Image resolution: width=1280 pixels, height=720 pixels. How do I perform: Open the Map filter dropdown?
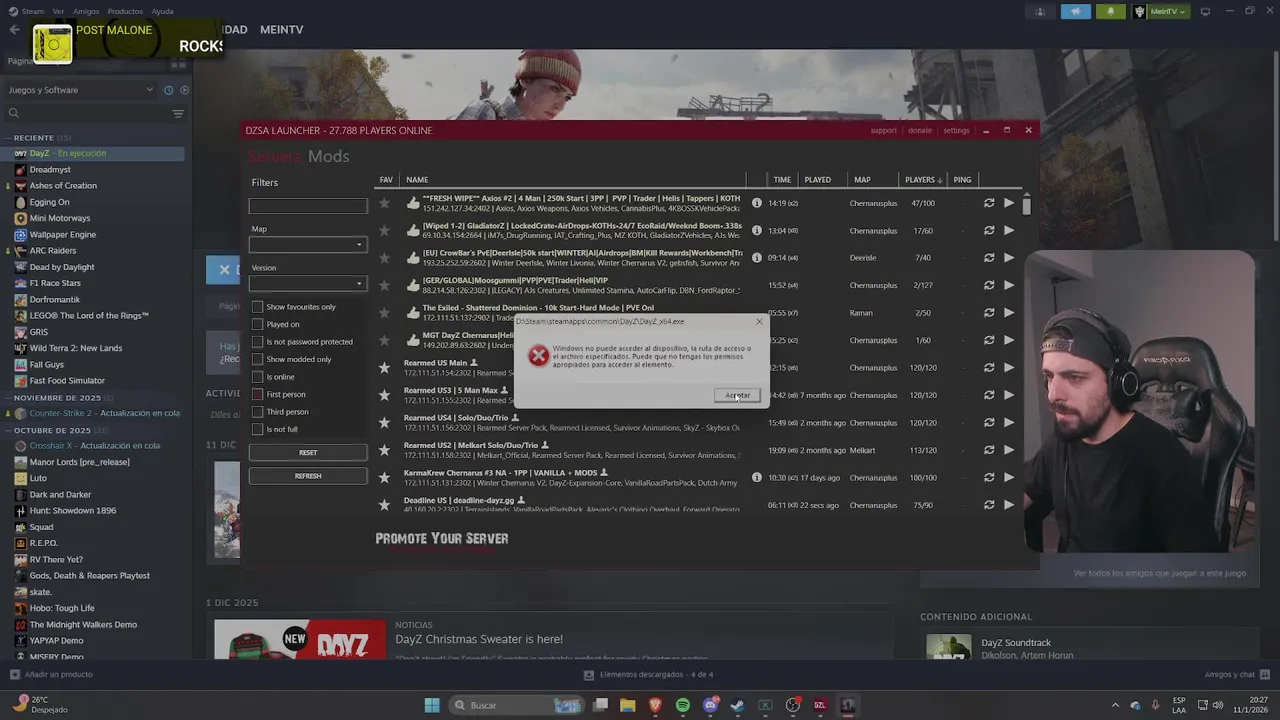pyautogui.click(x=308, y=245)
